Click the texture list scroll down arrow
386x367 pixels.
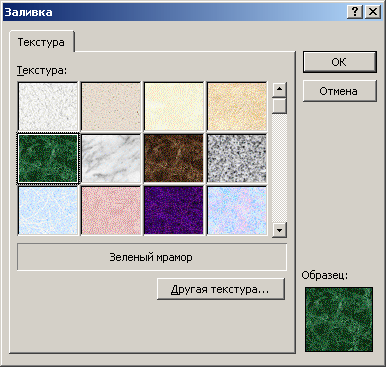pyautogui.click(x=279, y=230)
